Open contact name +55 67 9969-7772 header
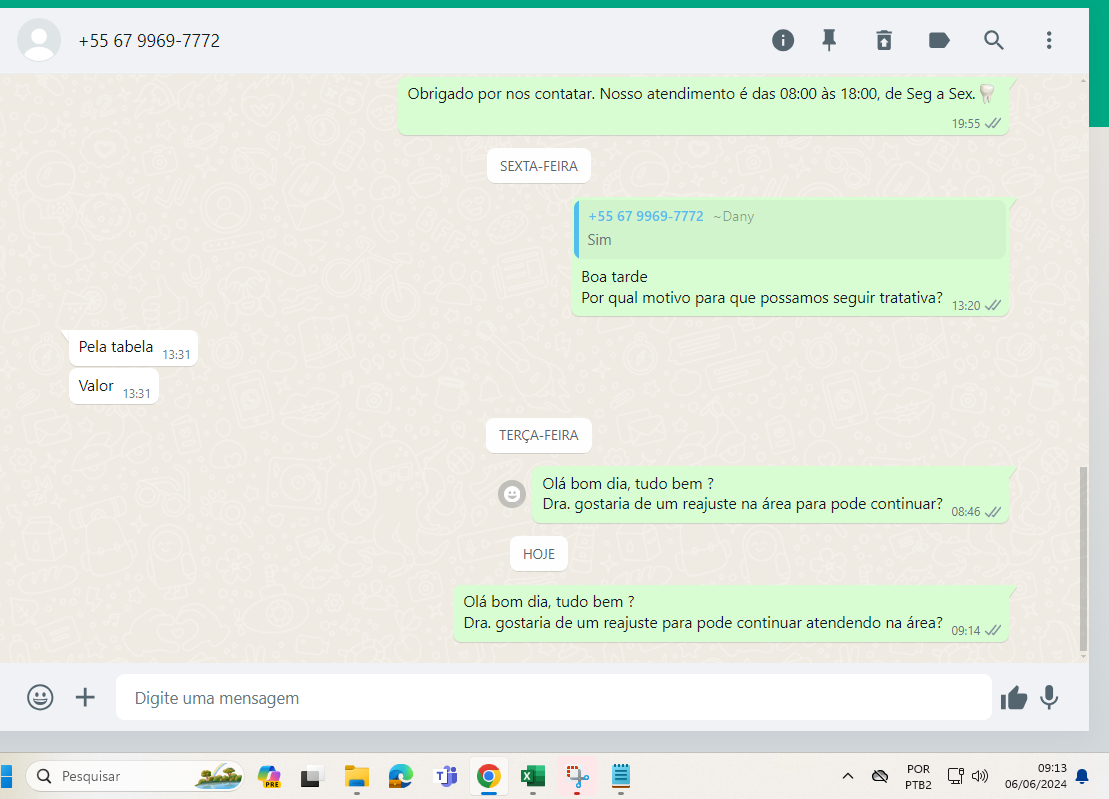1109x799 pixels. [x=149, y=41]
